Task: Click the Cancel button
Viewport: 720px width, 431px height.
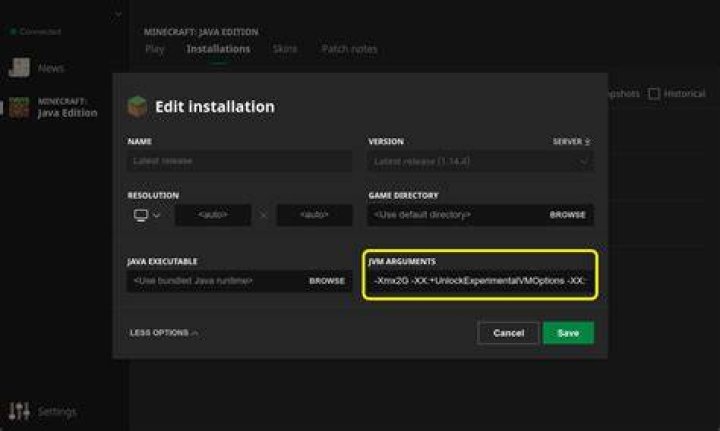Action: pos(508,333)
